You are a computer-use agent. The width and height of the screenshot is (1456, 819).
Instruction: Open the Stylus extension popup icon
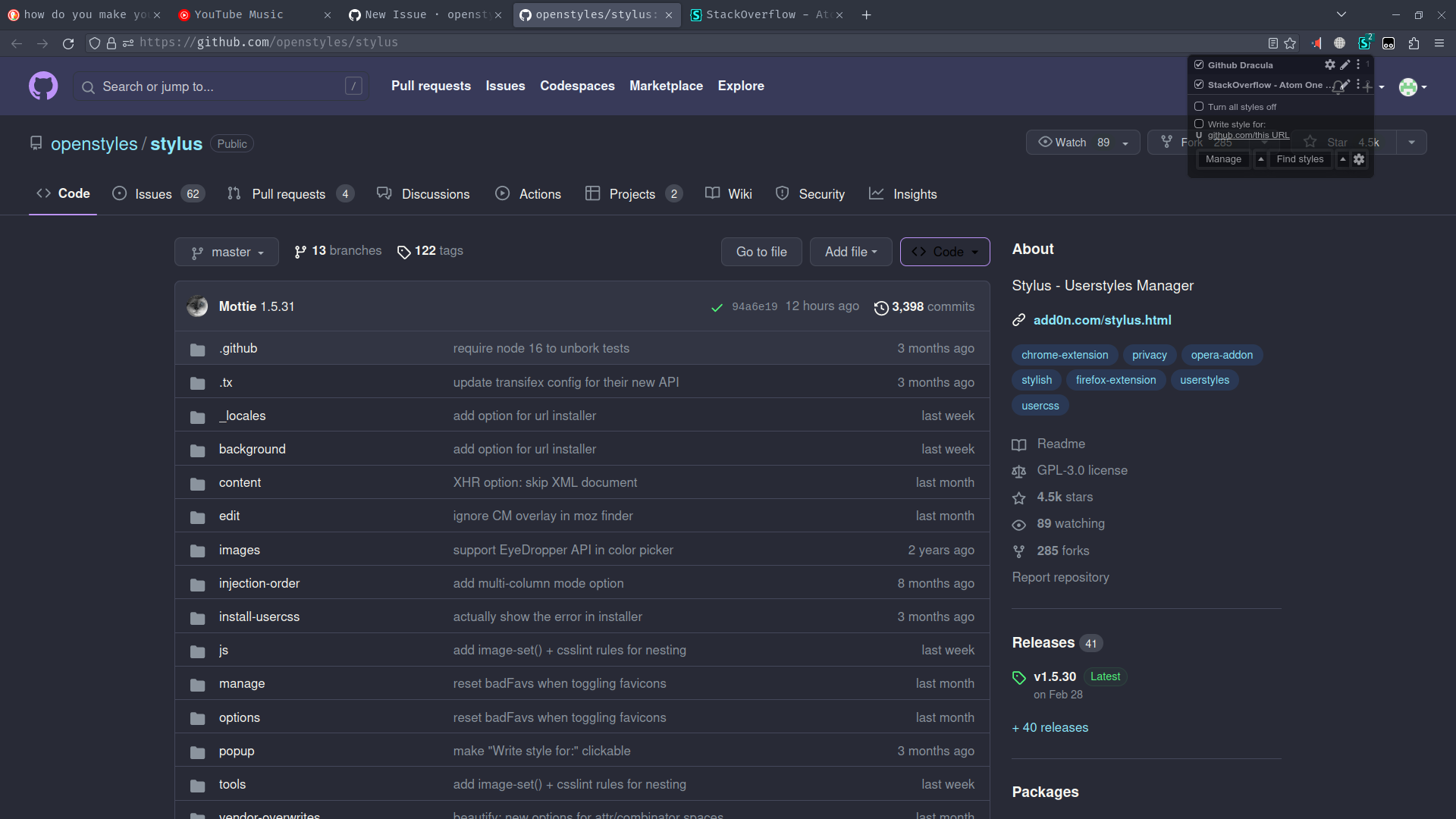(x=1366, y=43)
